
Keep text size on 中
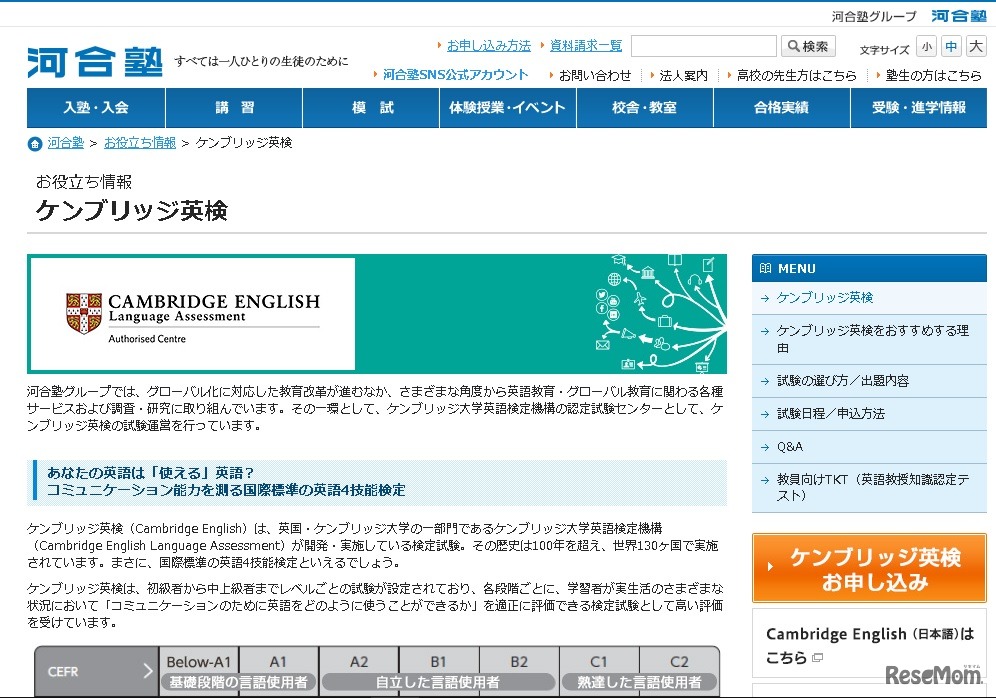[x=950, y=47]
